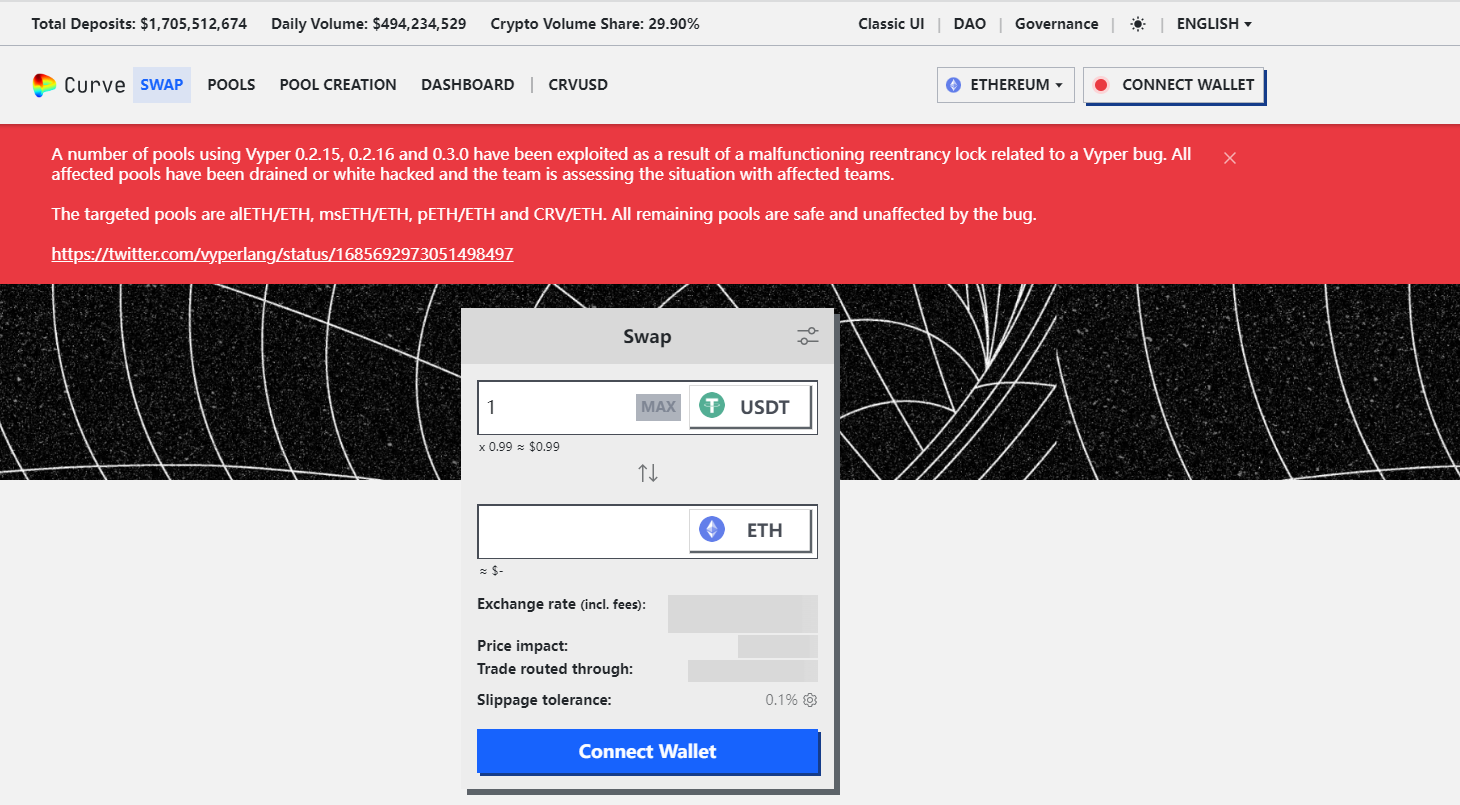Click the Price impact label
This screenshot has width=1460, height=805.
pyautogui.click(x=523, y=646)
